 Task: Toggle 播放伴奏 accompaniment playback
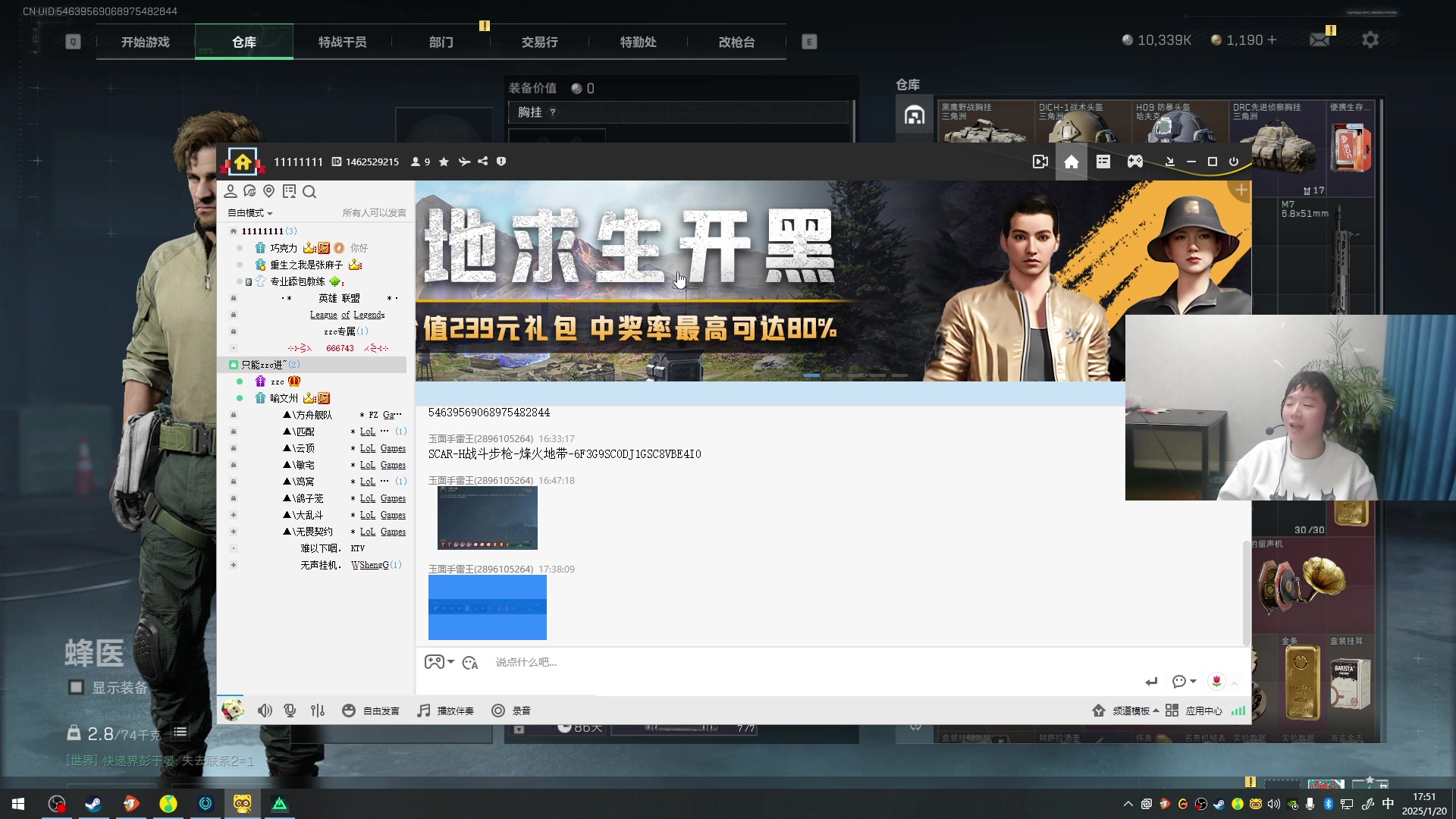pyautogui.click(x=446, y=711)
